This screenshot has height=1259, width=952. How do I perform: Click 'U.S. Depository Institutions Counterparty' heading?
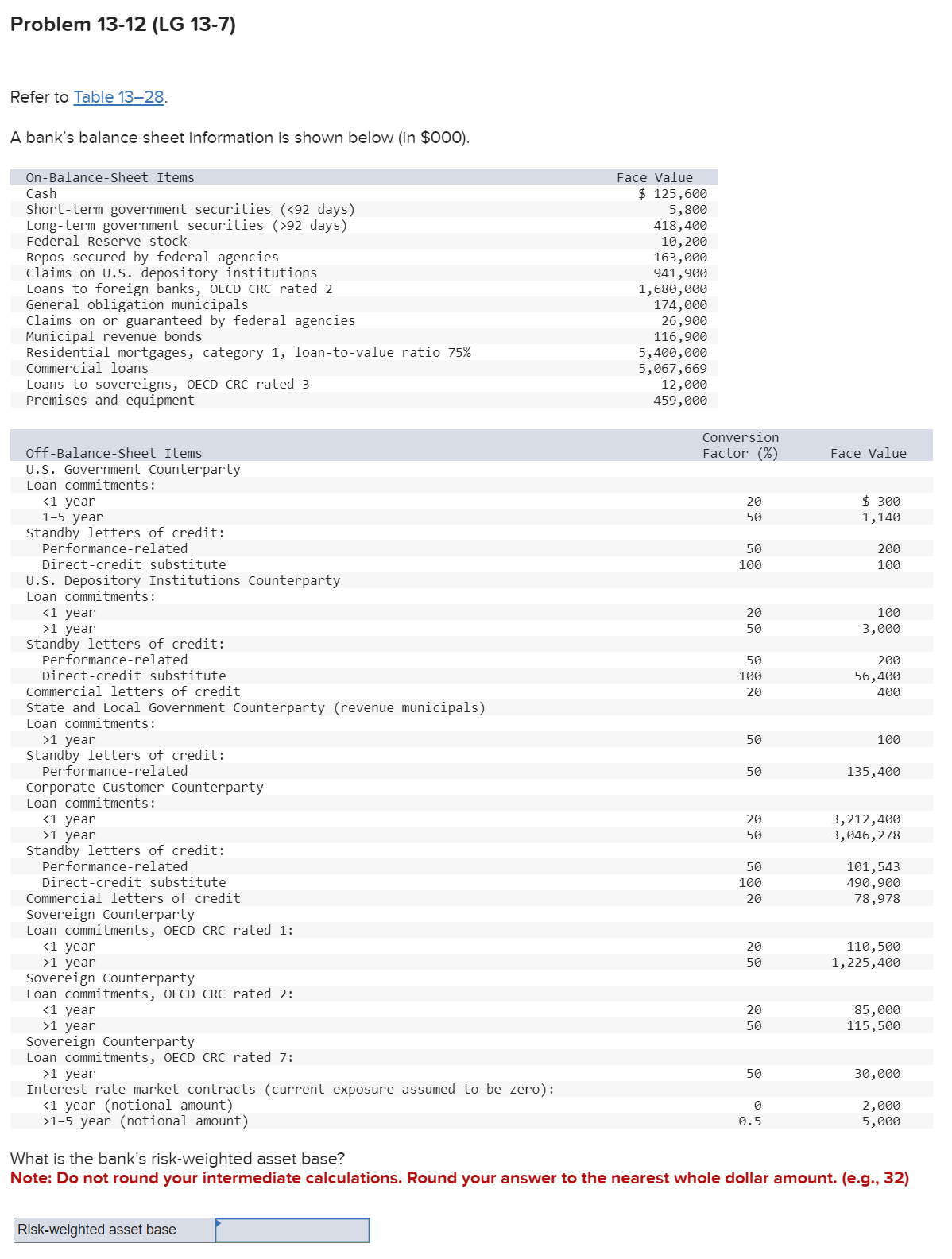183,581
